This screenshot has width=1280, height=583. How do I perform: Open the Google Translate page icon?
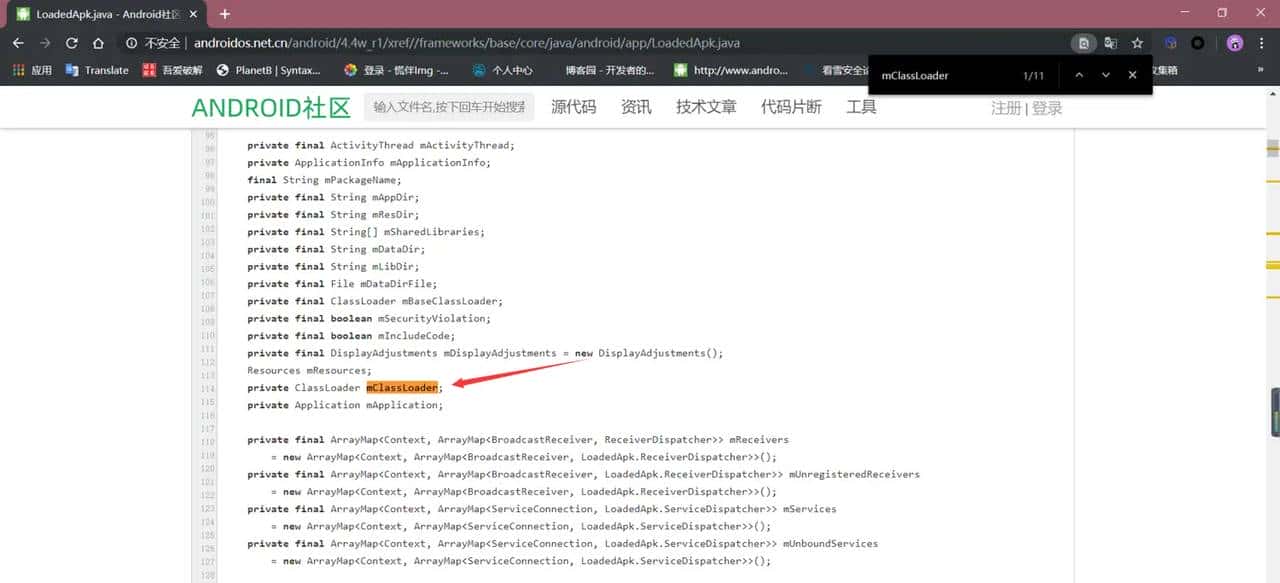click(1110, 43)
